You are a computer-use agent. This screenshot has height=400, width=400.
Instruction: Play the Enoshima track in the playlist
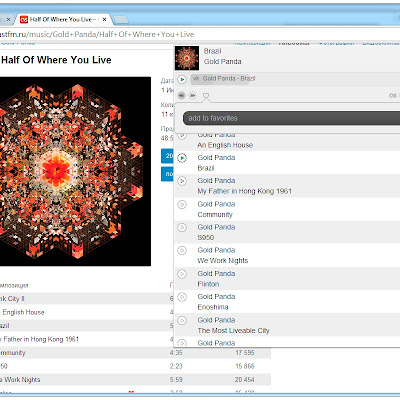[x=182, y=297]
